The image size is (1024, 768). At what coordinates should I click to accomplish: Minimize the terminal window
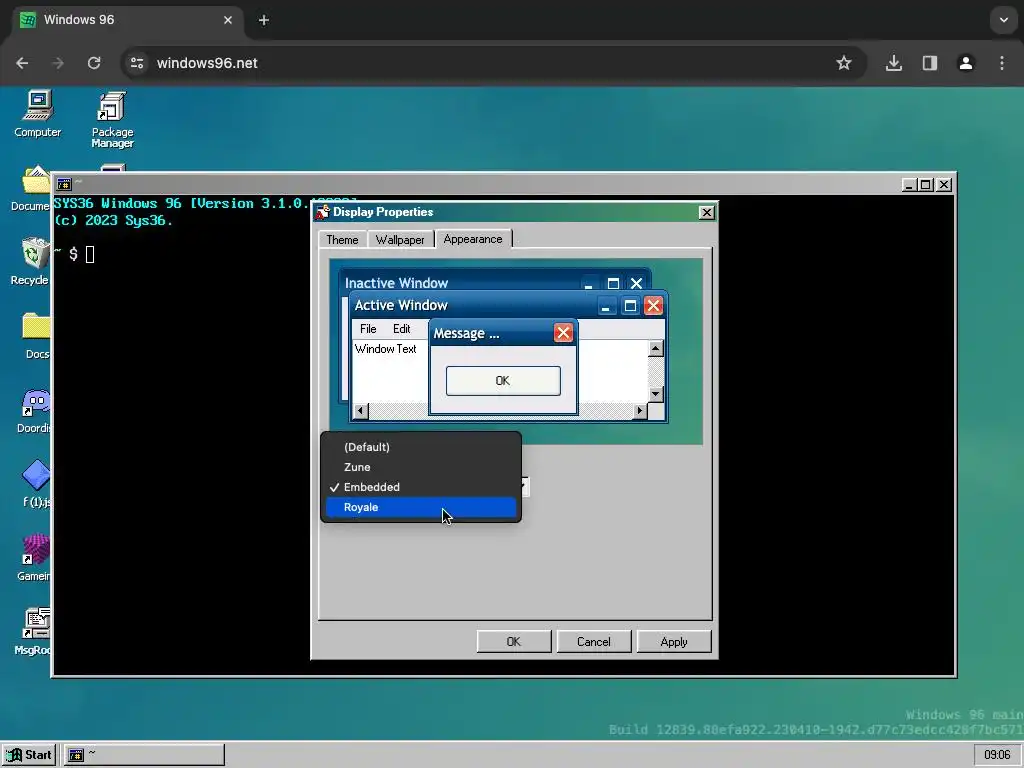coord(909,185)
